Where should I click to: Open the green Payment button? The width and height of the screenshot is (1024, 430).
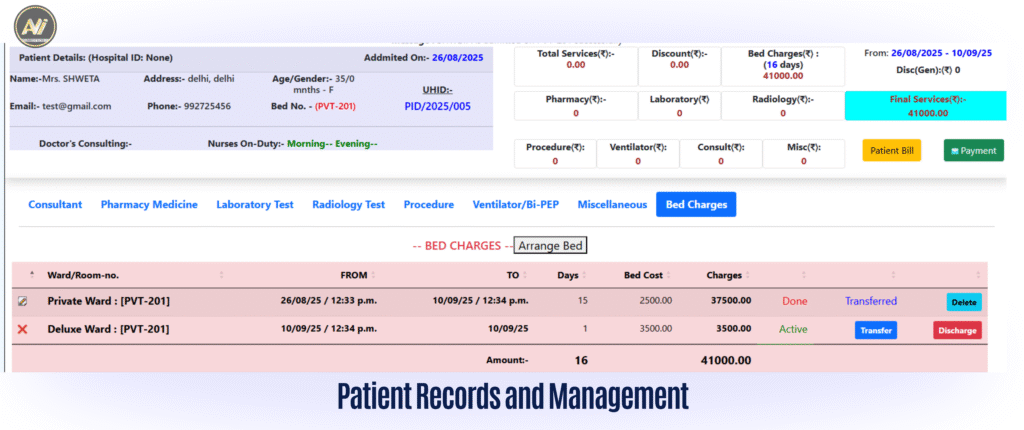pos(973,151)
